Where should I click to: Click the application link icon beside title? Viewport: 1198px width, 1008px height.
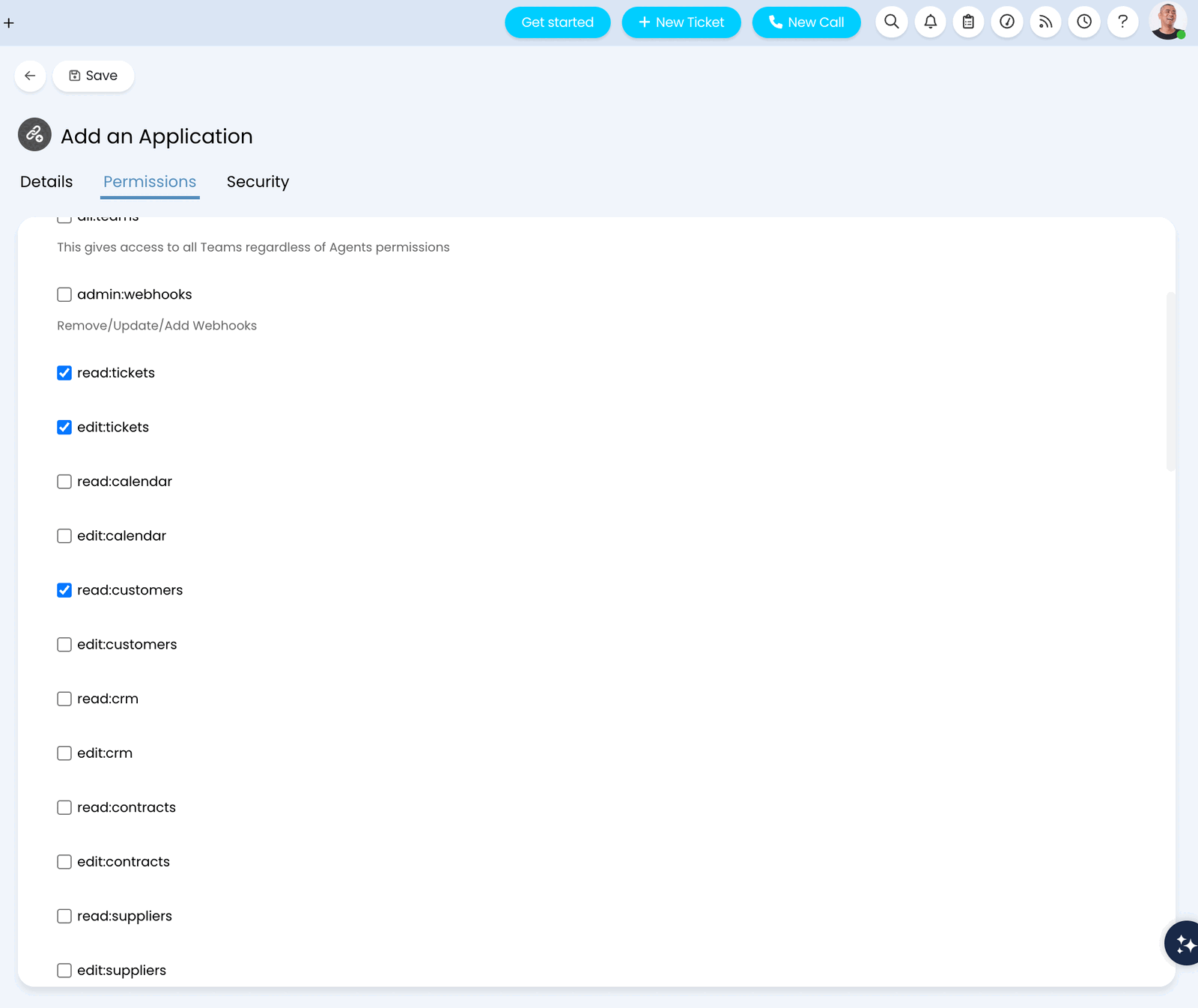pyautogui.click(x=34, y=135)
